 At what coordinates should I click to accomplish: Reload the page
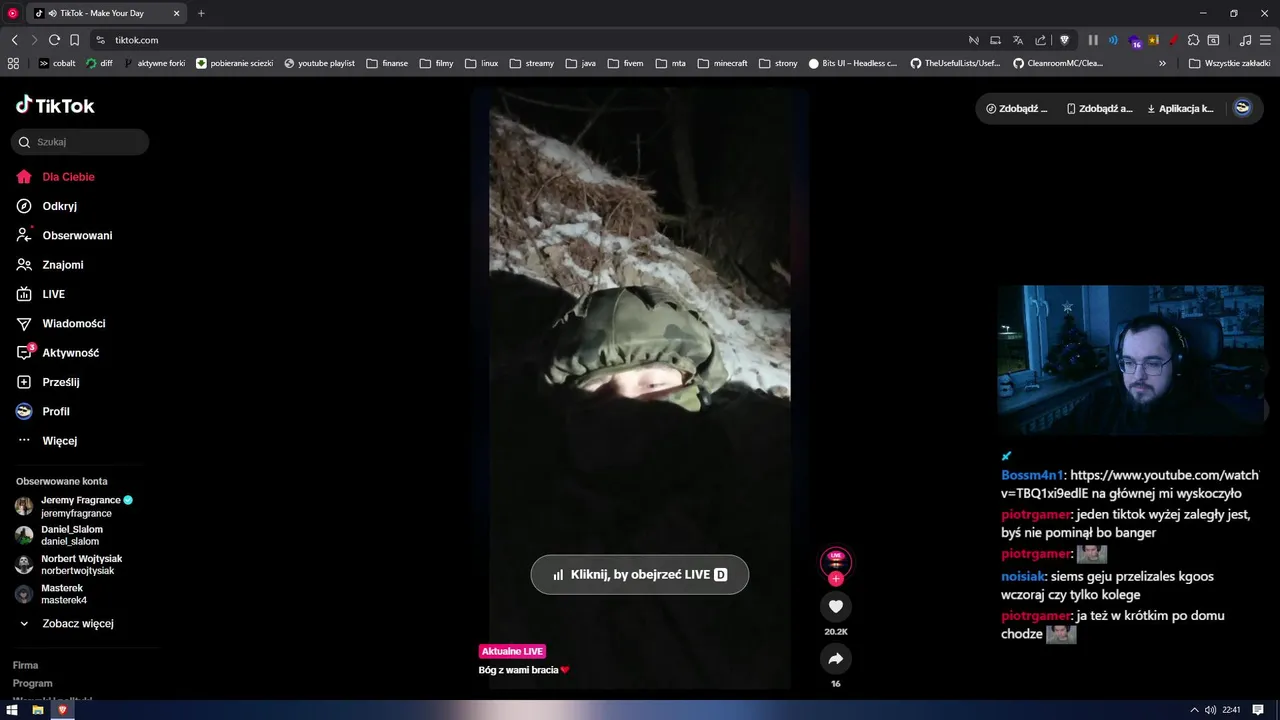(54, 40)
